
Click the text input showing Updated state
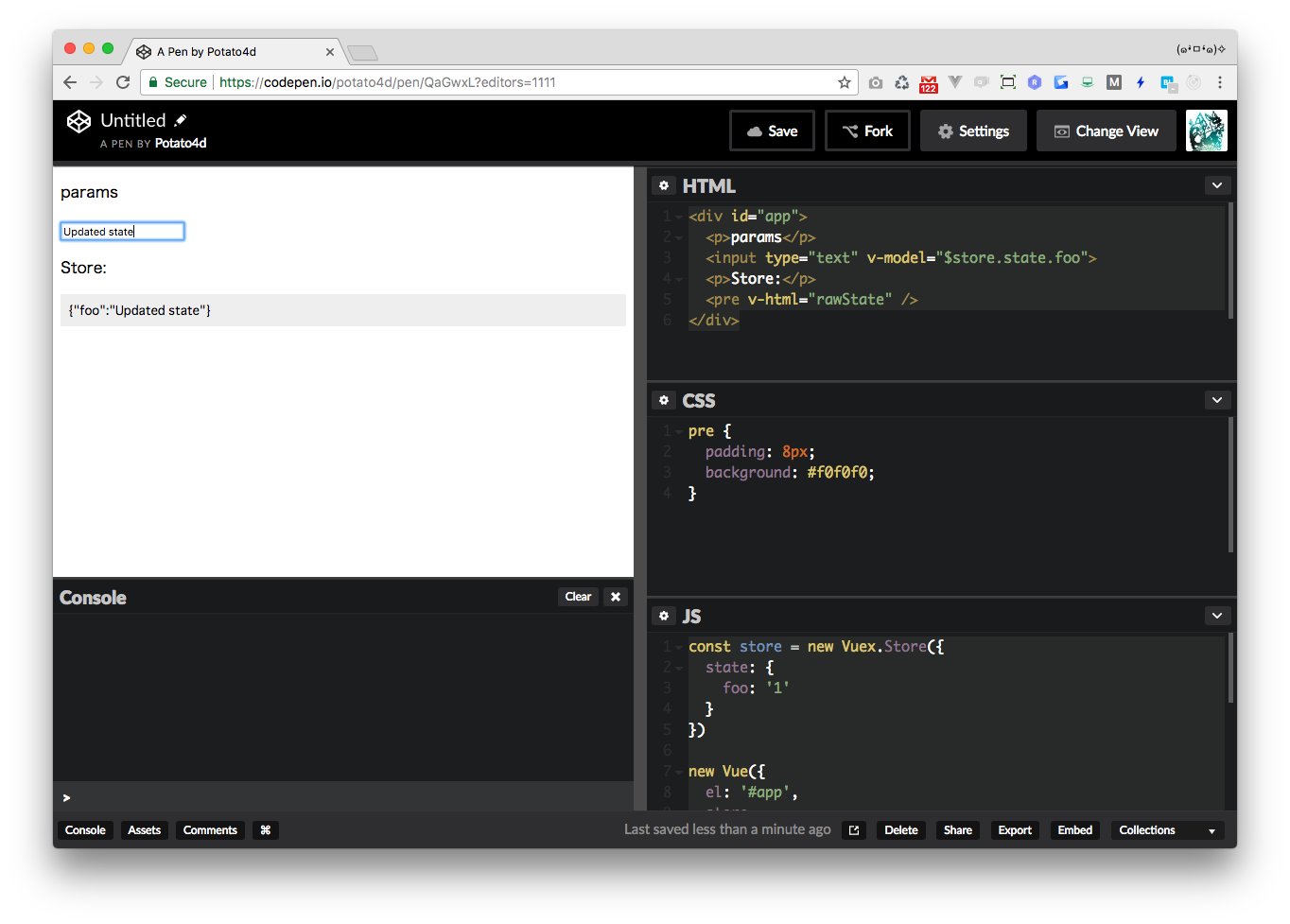tap(122, 231)
